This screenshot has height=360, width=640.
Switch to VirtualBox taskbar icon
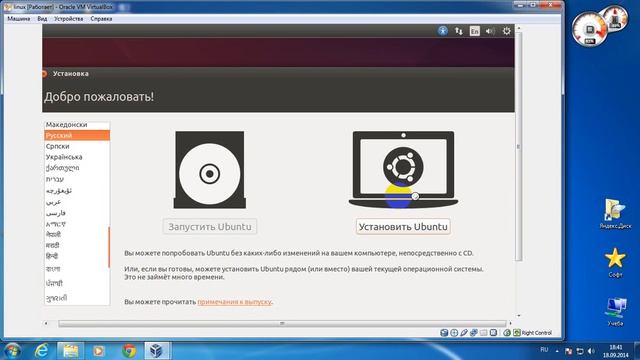coord(157,351)
